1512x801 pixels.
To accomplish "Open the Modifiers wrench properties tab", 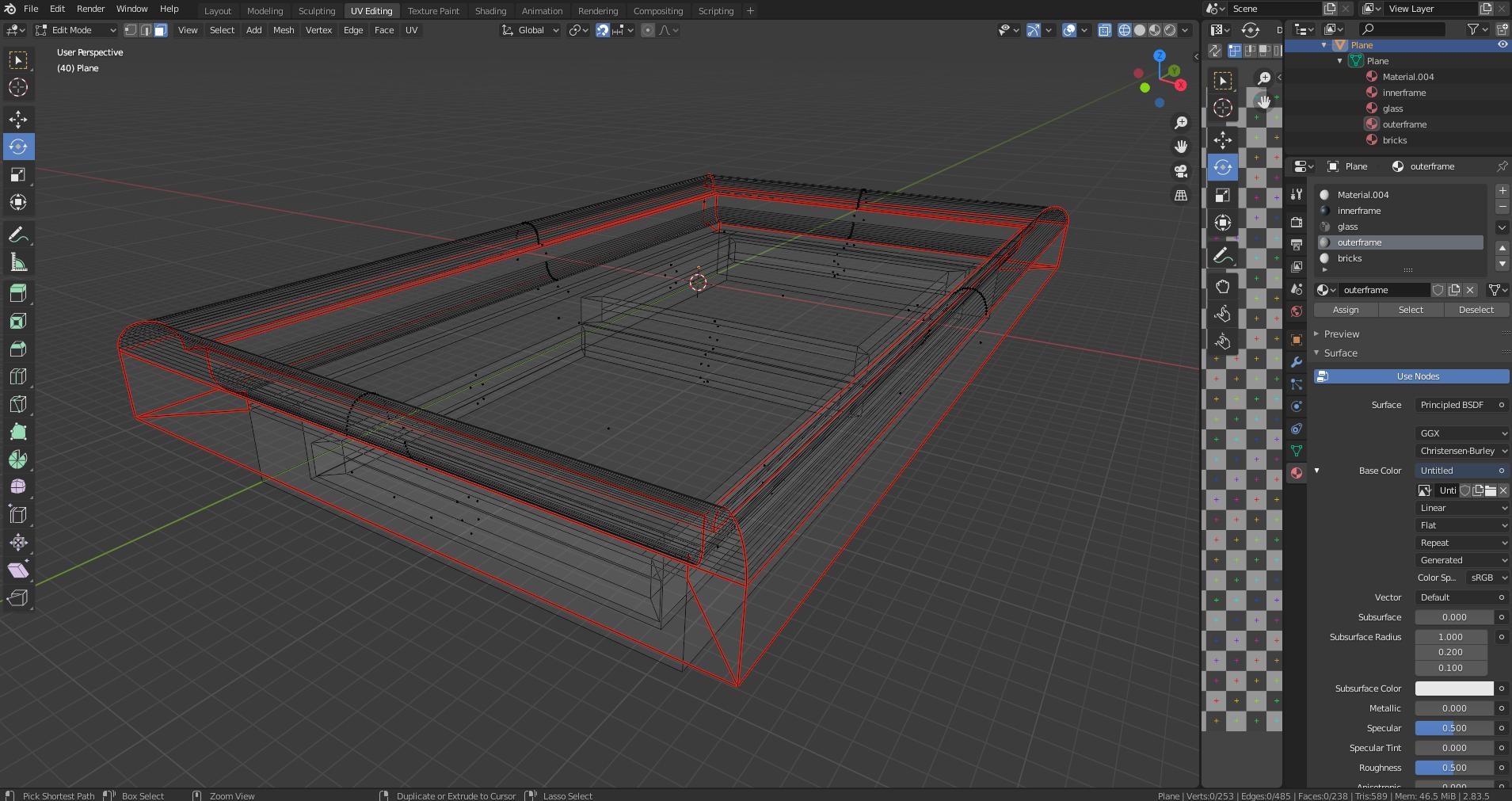I will 1296,362.
